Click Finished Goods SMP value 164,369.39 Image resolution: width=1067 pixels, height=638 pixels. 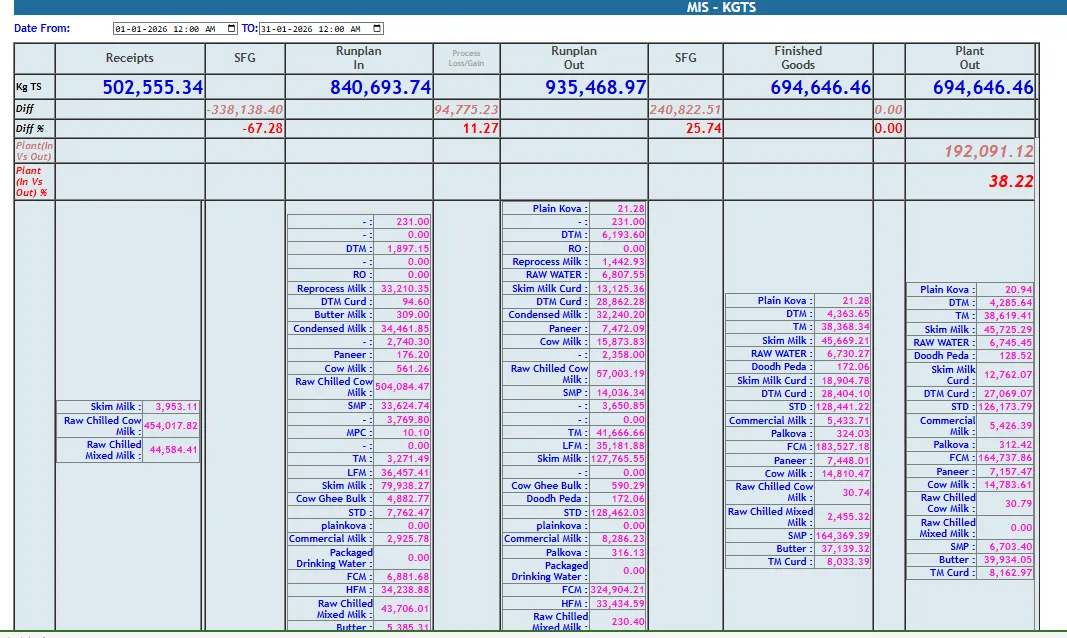tap(842, 535)
